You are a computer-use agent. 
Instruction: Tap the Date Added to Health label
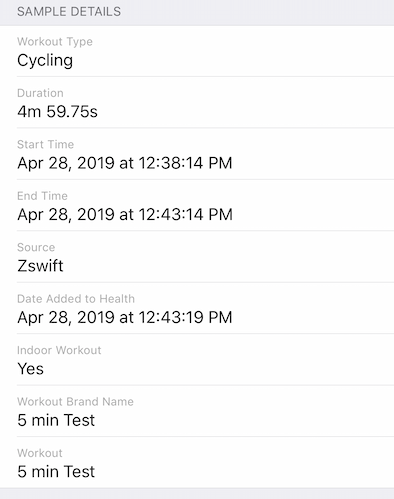coord(76,299)
